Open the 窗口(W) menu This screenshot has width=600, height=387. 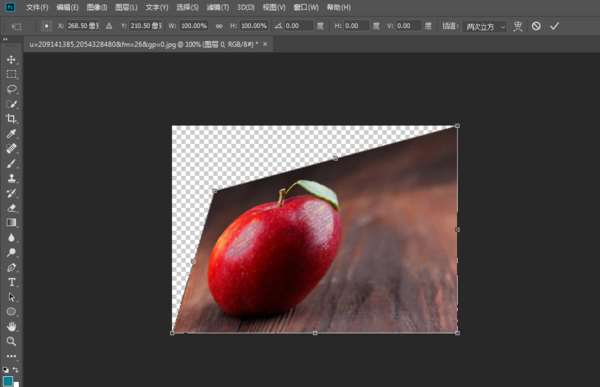pyautogui.click(x=306, y=7)
